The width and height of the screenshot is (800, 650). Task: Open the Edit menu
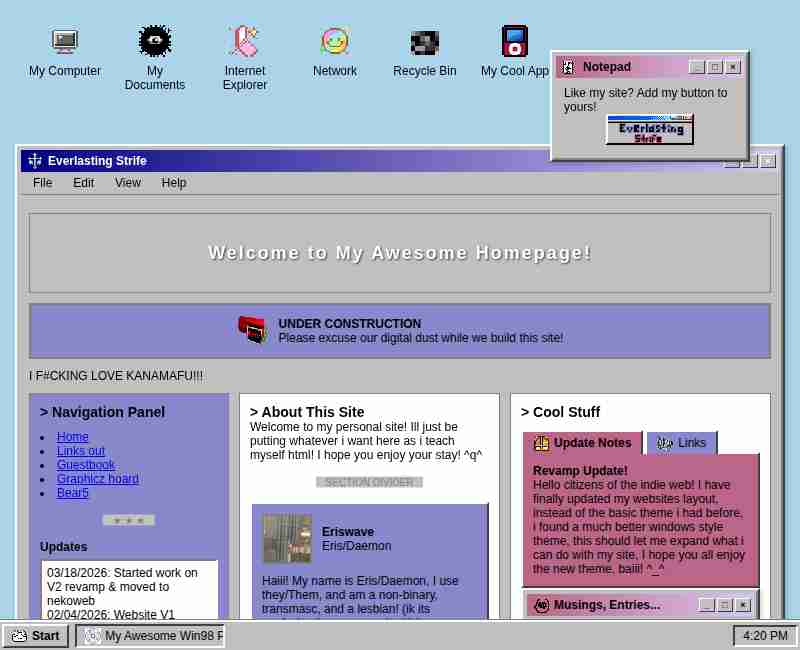click(x=83, y=183)
